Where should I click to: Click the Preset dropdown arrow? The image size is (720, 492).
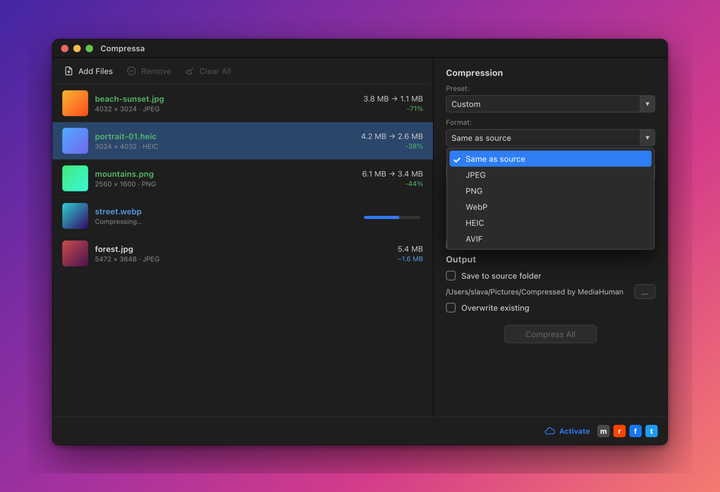click(647, 104)
